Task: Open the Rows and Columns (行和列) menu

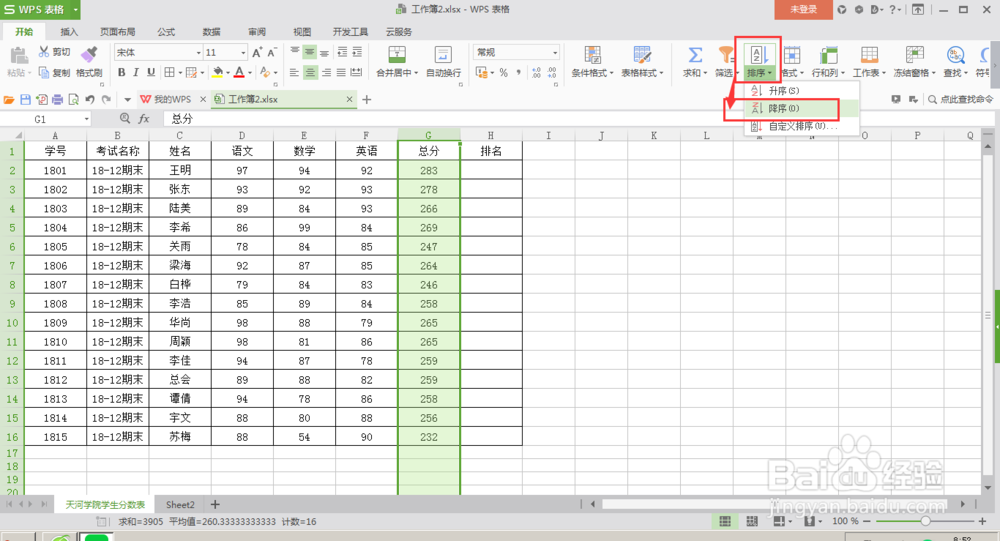Action: coord(828,61)
